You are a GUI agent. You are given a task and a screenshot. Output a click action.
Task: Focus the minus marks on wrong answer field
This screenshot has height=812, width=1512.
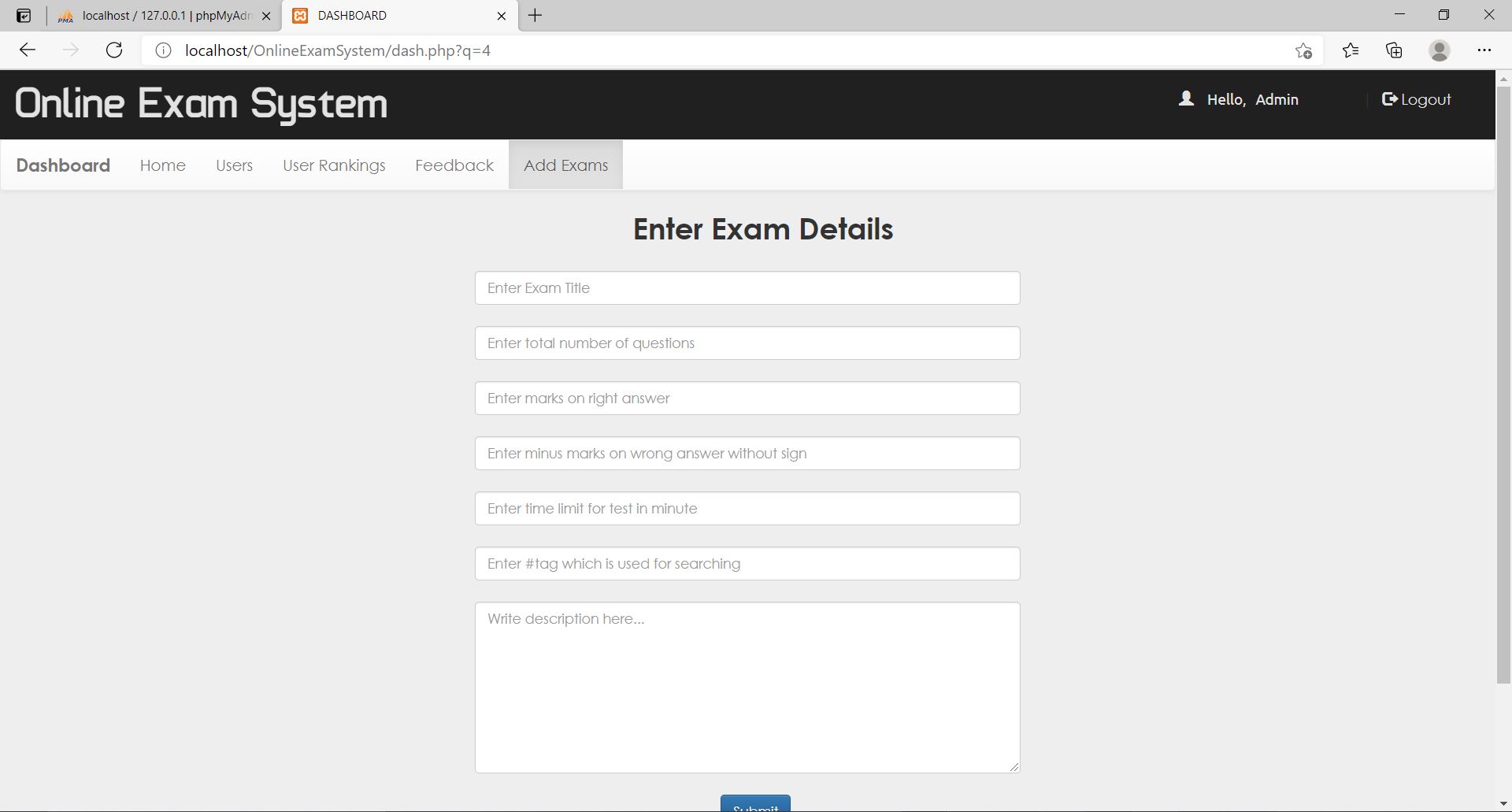[x=747, y=454]
